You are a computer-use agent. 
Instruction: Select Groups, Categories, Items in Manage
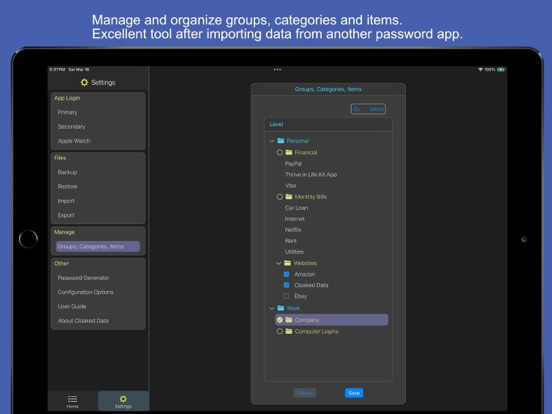[98, 246]
